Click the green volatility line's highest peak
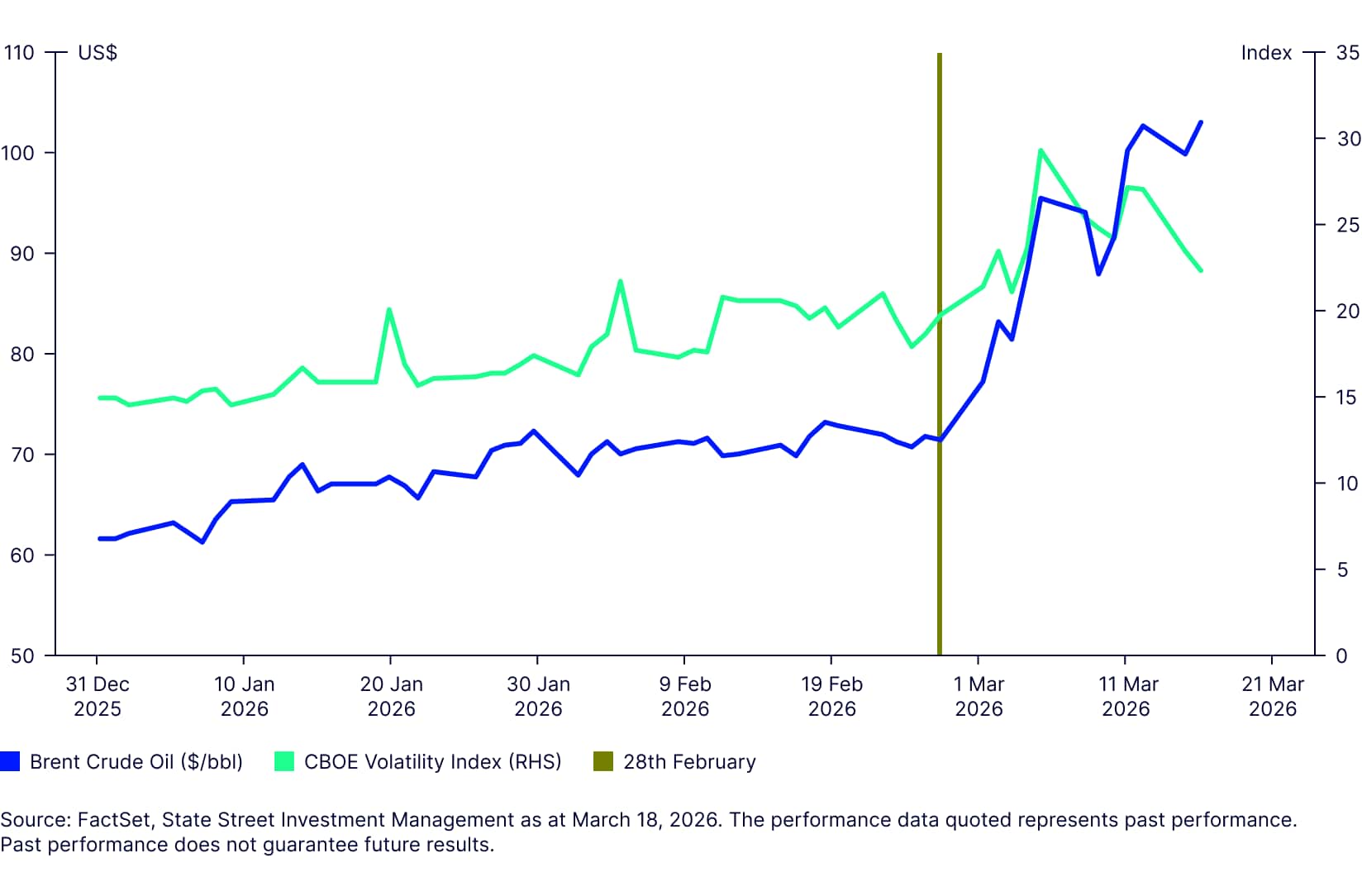 point(1041,150)
